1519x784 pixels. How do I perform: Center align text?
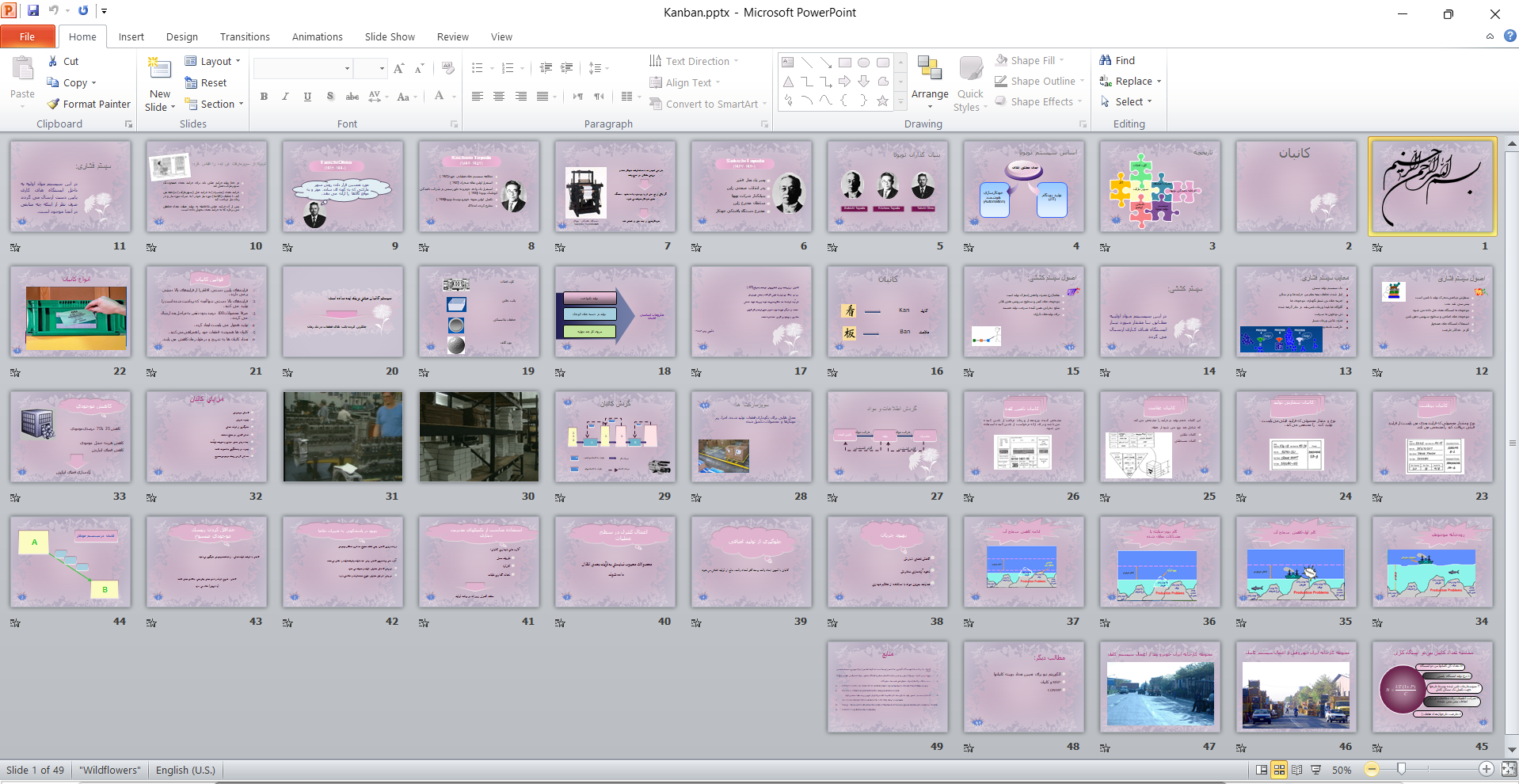tap(499, 97)
